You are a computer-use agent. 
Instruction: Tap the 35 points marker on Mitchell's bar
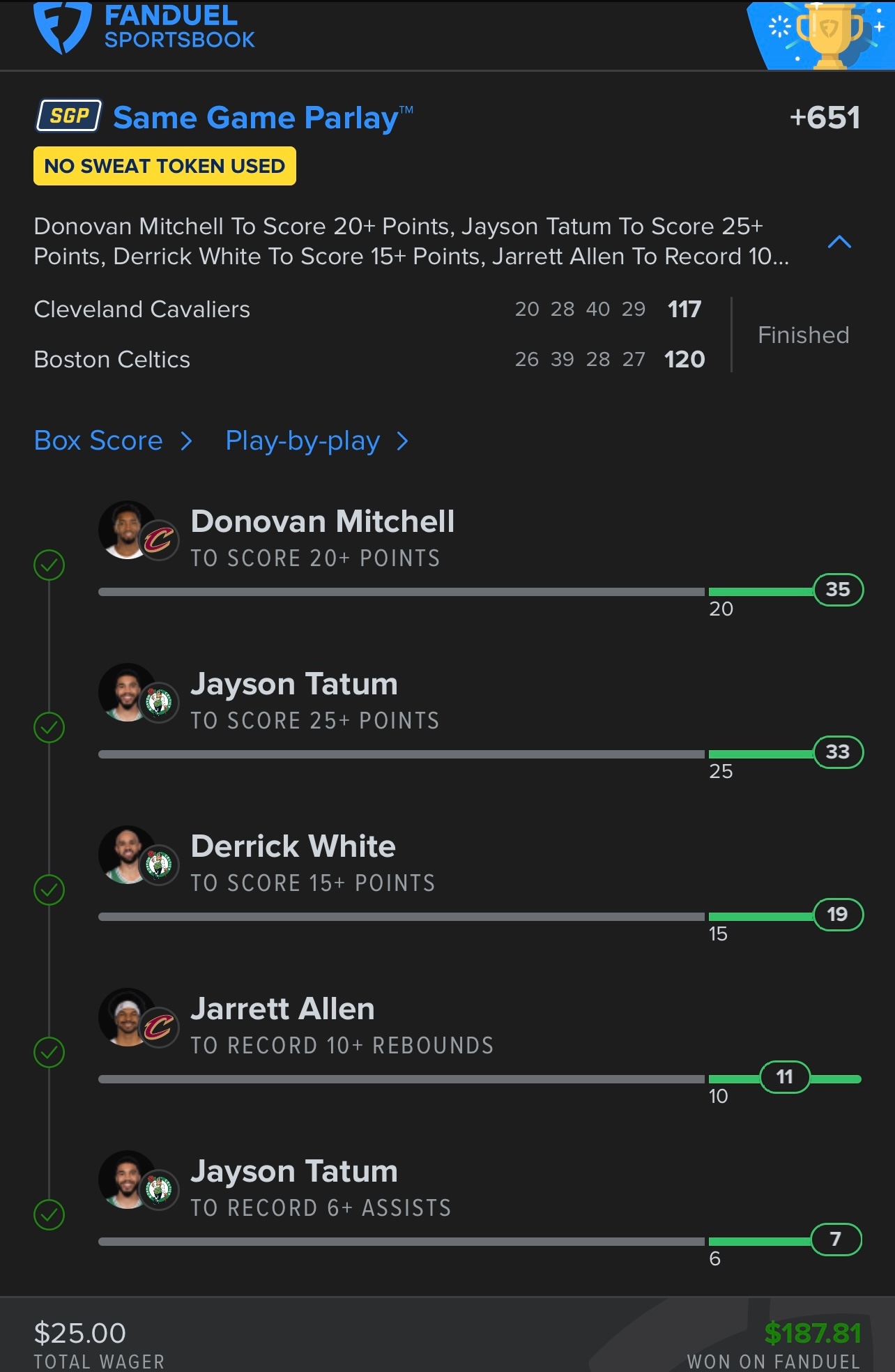point(838,590)
